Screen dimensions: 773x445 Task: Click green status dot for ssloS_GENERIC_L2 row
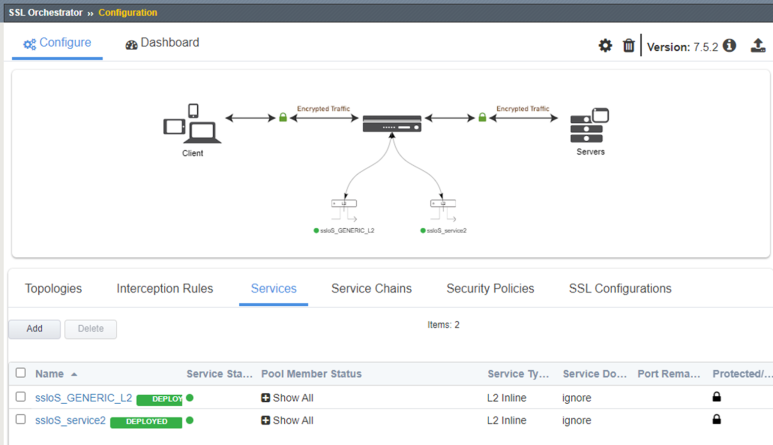pos(190,398)
